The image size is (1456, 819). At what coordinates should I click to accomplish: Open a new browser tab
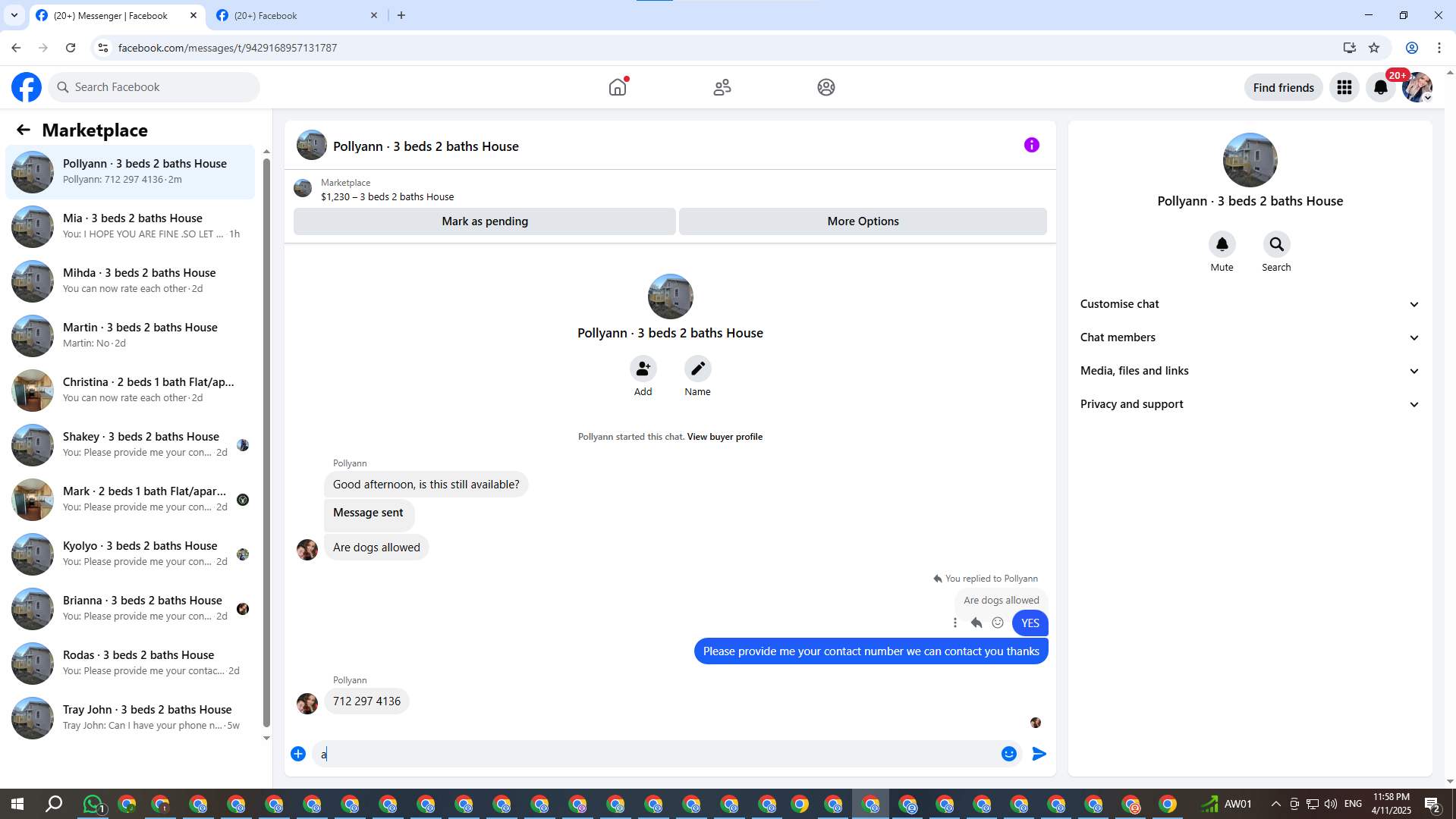(x=401, y=15)
